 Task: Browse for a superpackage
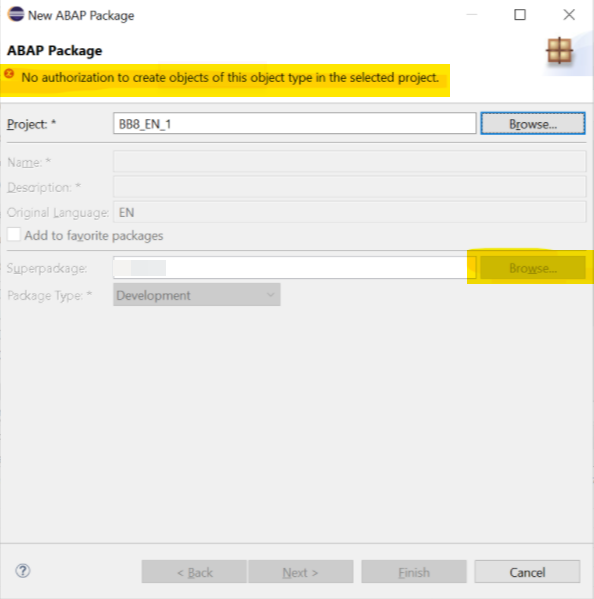[533, 268]
